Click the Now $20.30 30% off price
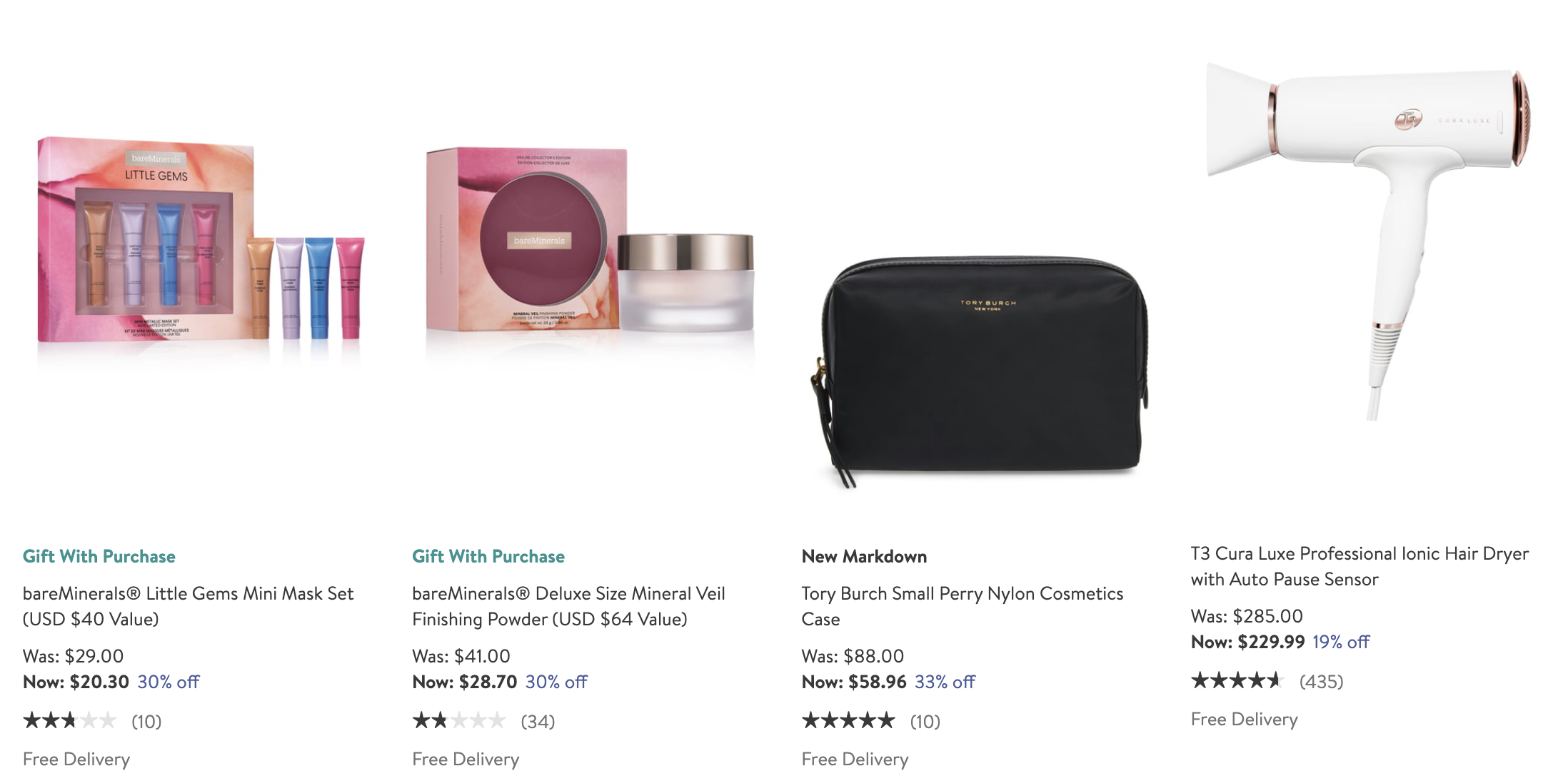The height and width of the screenshot is (771, 1568). [x=111, y=682]
